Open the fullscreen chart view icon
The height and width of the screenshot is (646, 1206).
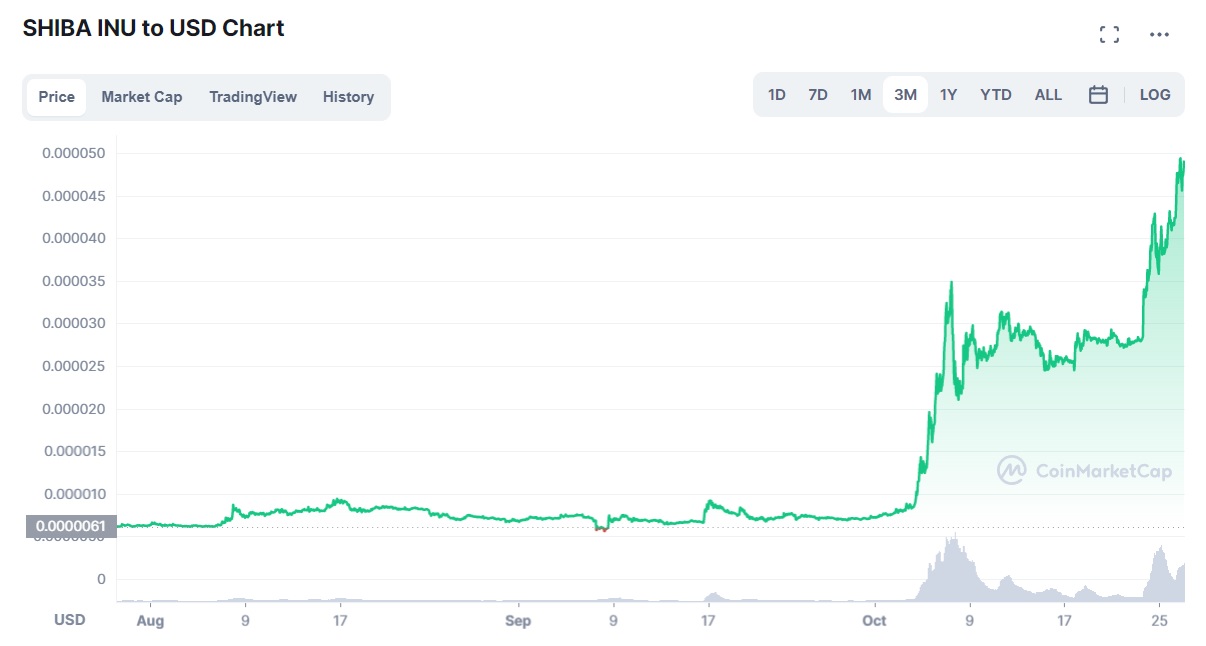(1109, 35)
